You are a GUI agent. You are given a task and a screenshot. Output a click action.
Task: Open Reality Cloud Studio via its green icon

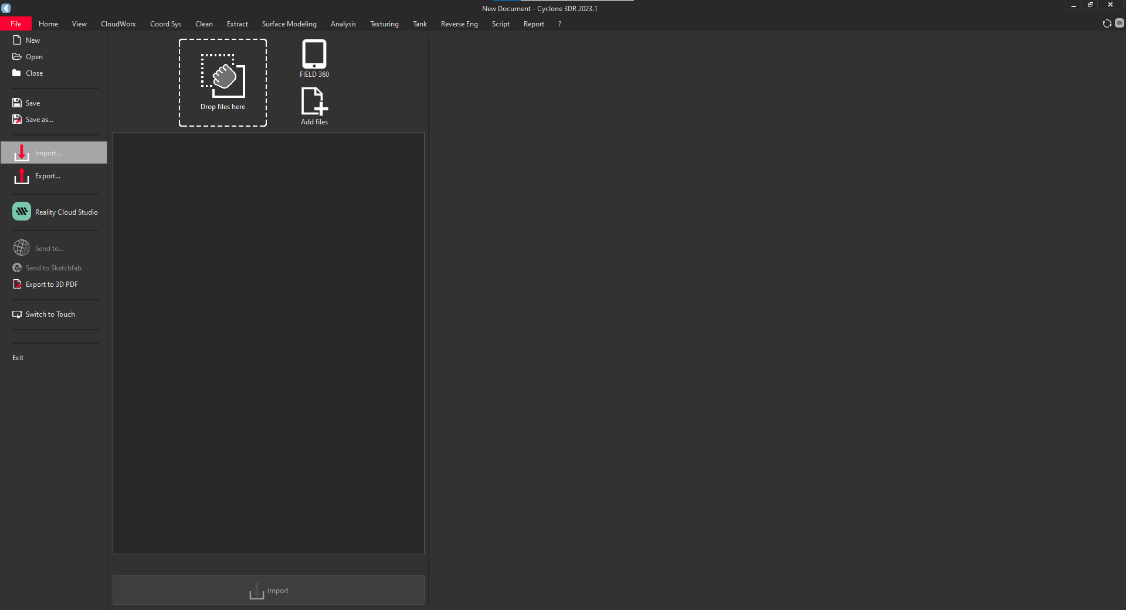point(22,211)
